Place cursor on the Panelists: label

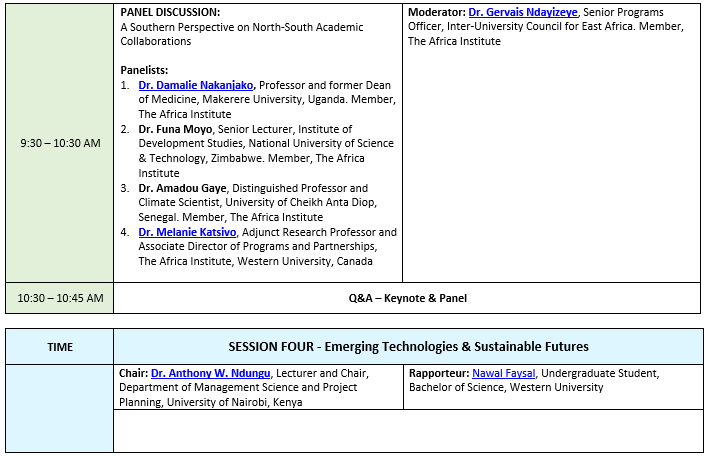pyautogui.click(x=144, y=70)
